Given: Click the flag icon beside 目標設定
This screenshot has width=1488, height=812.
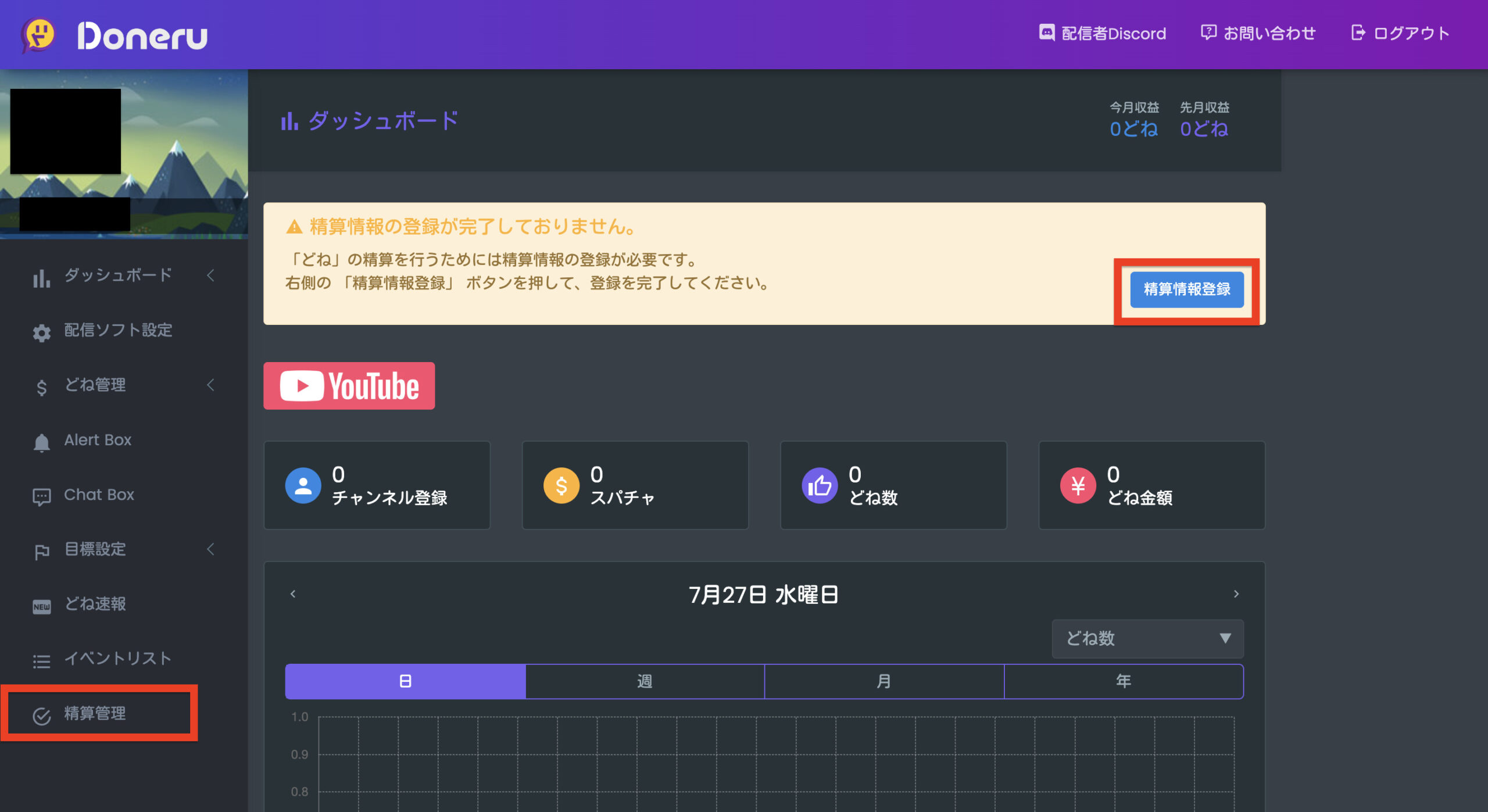Looking at the screenshot, I should pyautogui.click(x=41, y=552).
